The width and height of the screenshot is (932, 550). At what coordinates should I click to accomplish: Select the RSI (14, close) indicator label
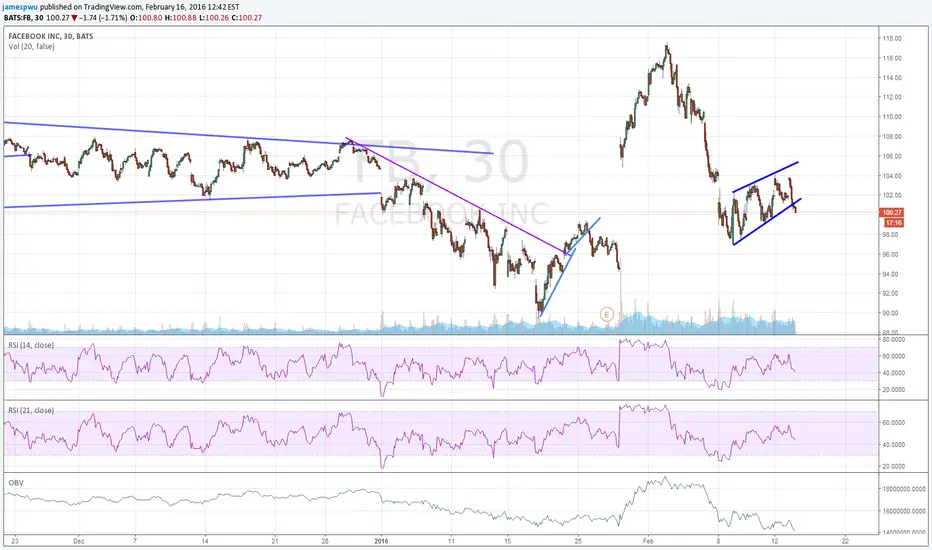point(31,345)
